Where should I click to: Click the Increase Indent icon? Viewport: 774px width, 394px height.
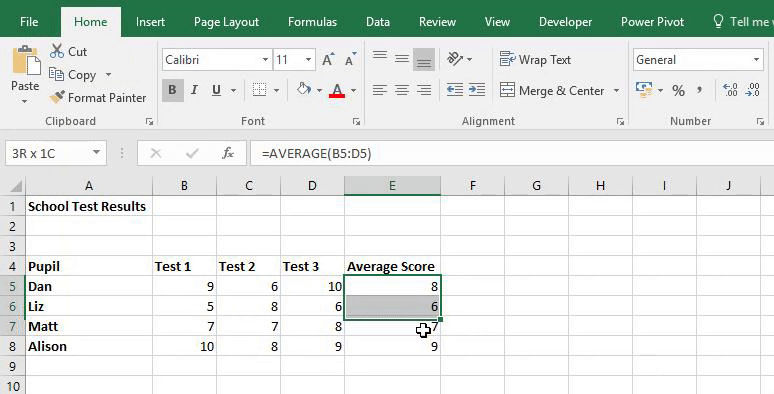click(476, 90)
